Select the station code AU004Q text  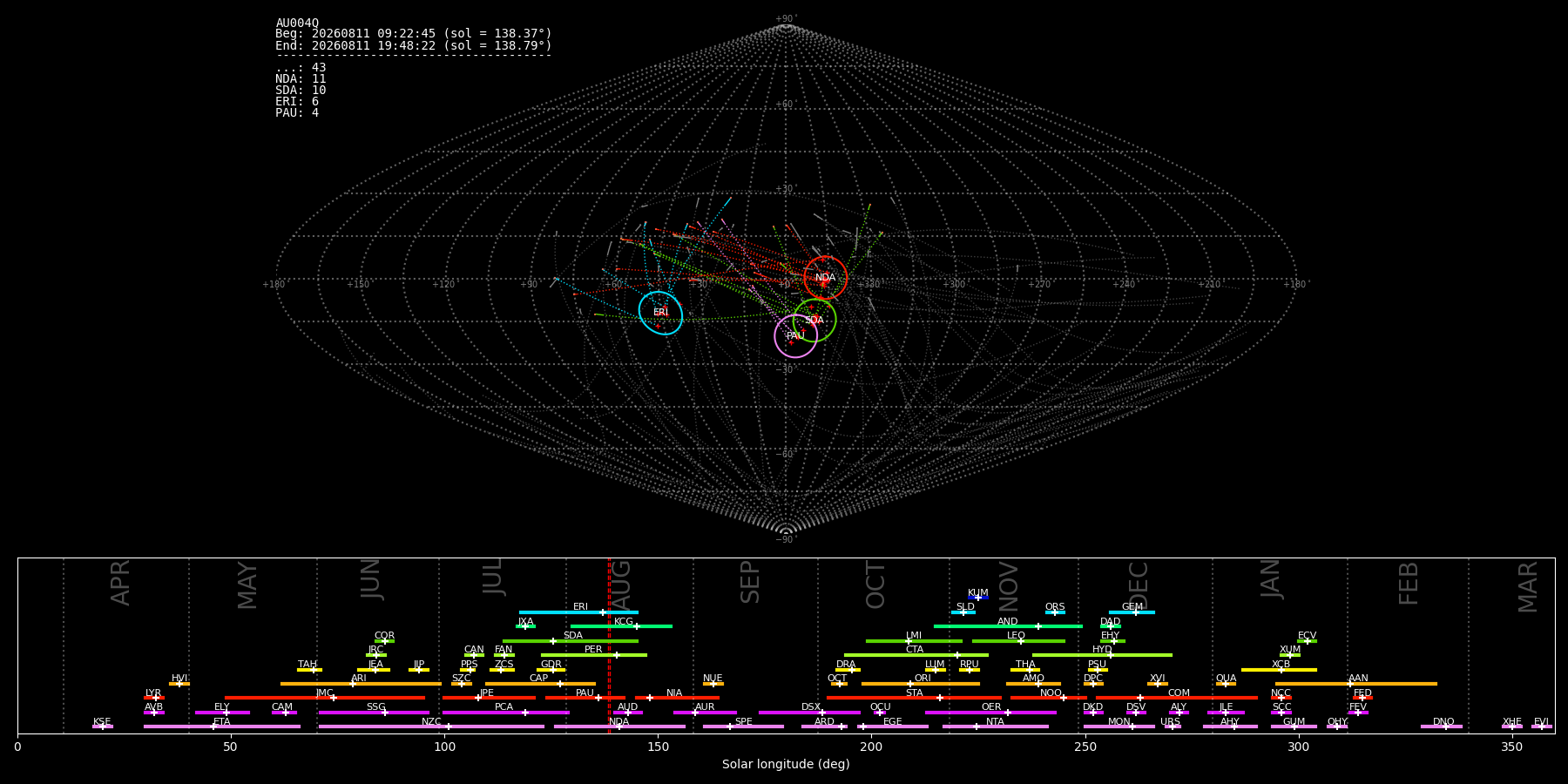(x=297, y=24)
